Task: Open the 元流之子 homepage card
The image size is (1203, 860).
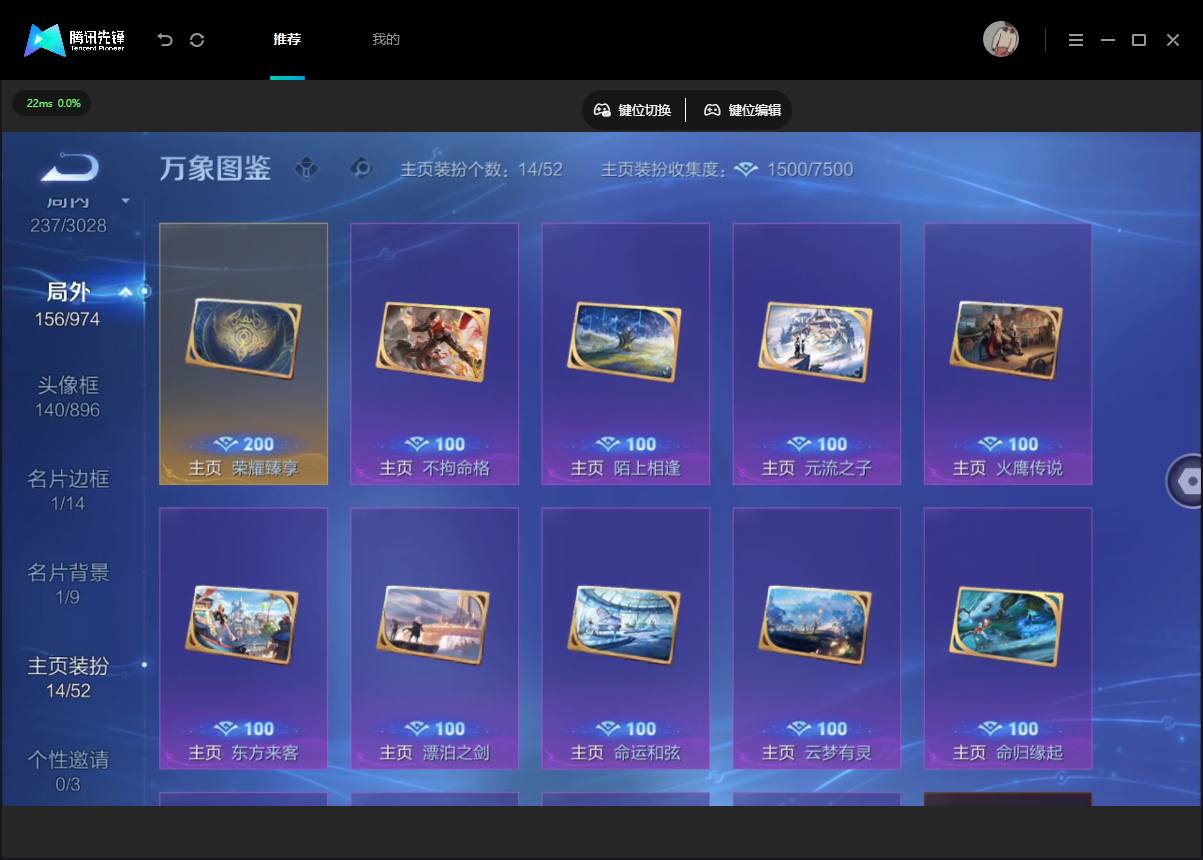Action: click(816, 354)
